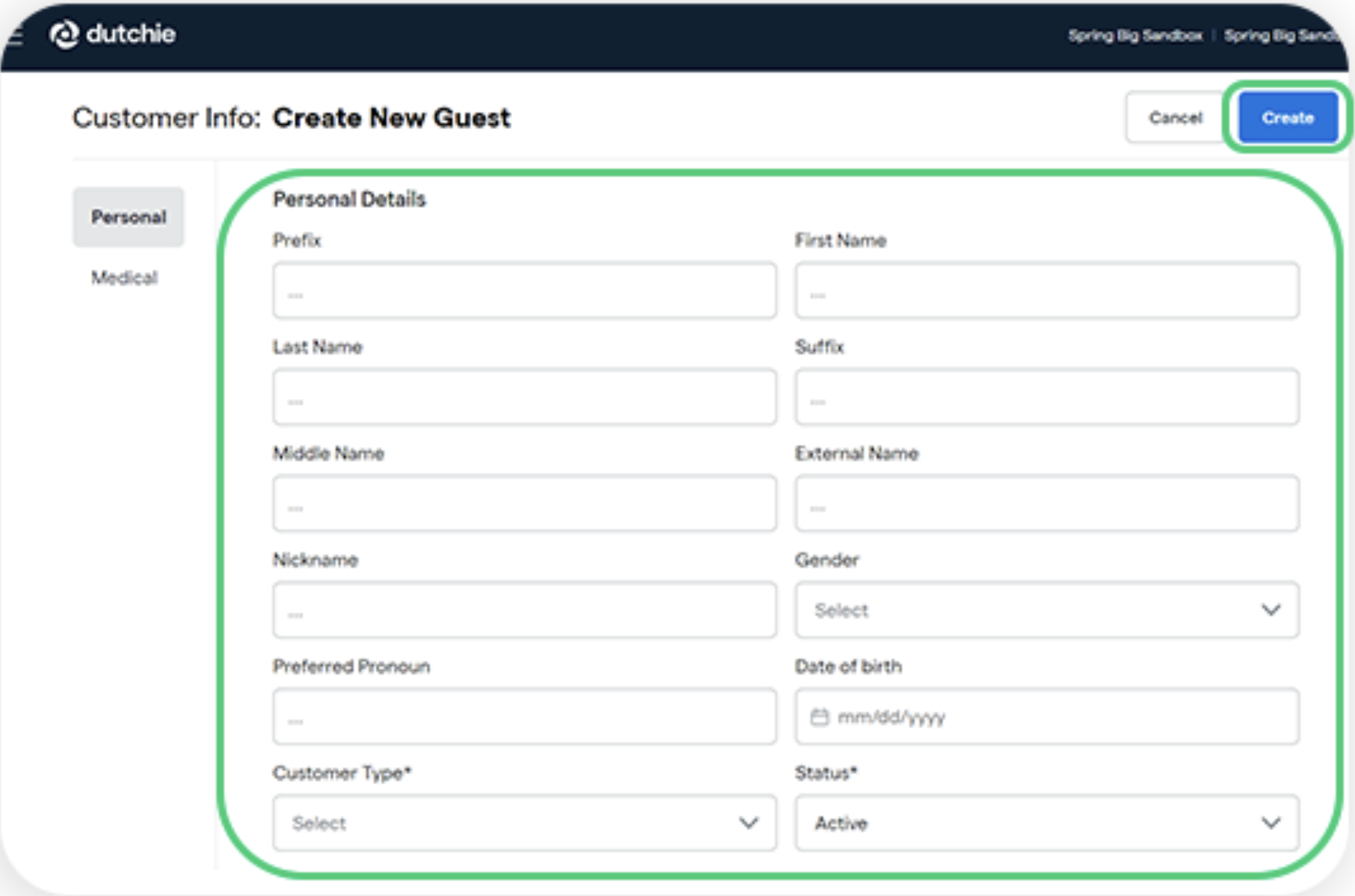1355x896 pixels.
Task: Click the Create button
Action: coord(1288,118)
